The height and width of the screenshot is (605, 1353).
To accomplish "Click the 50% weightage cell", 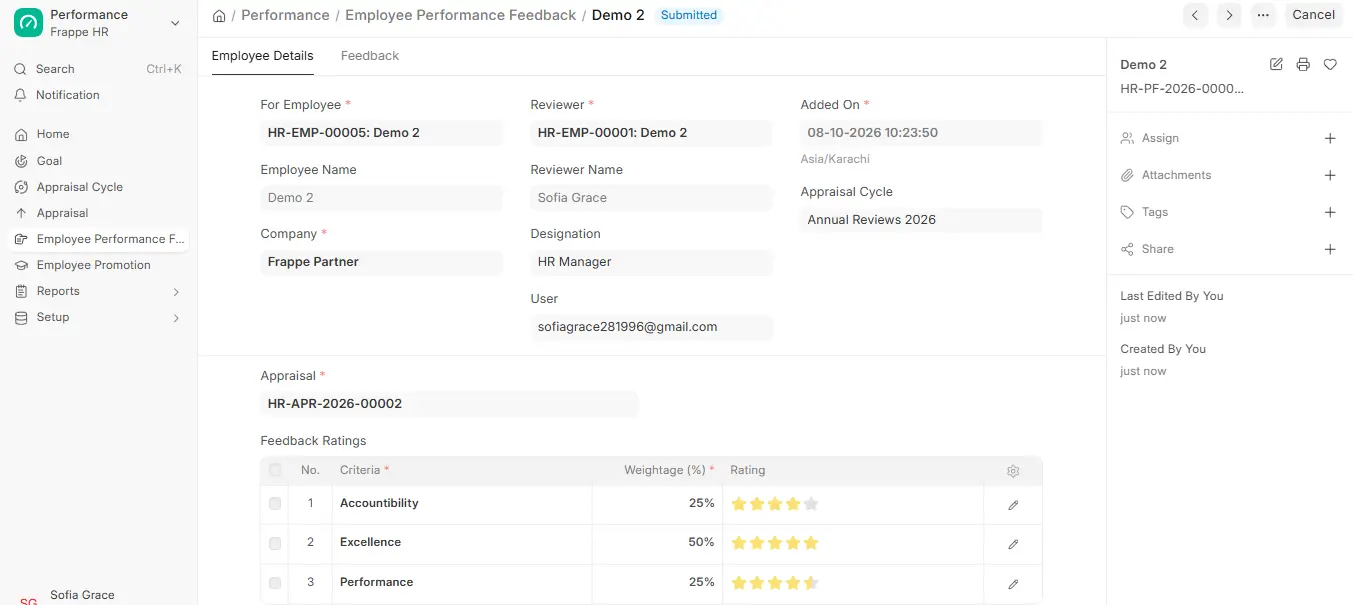I will 657,543.
